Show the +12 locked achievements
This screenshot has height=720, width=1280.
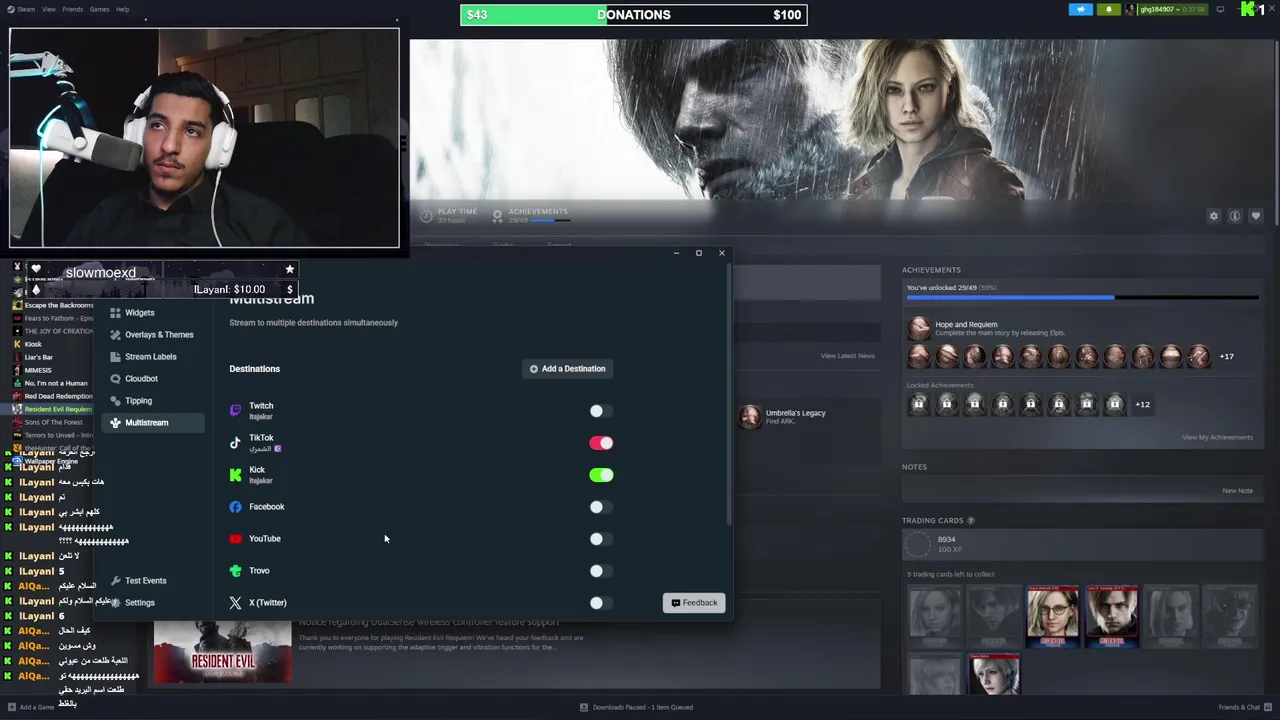coord(1142,404)
